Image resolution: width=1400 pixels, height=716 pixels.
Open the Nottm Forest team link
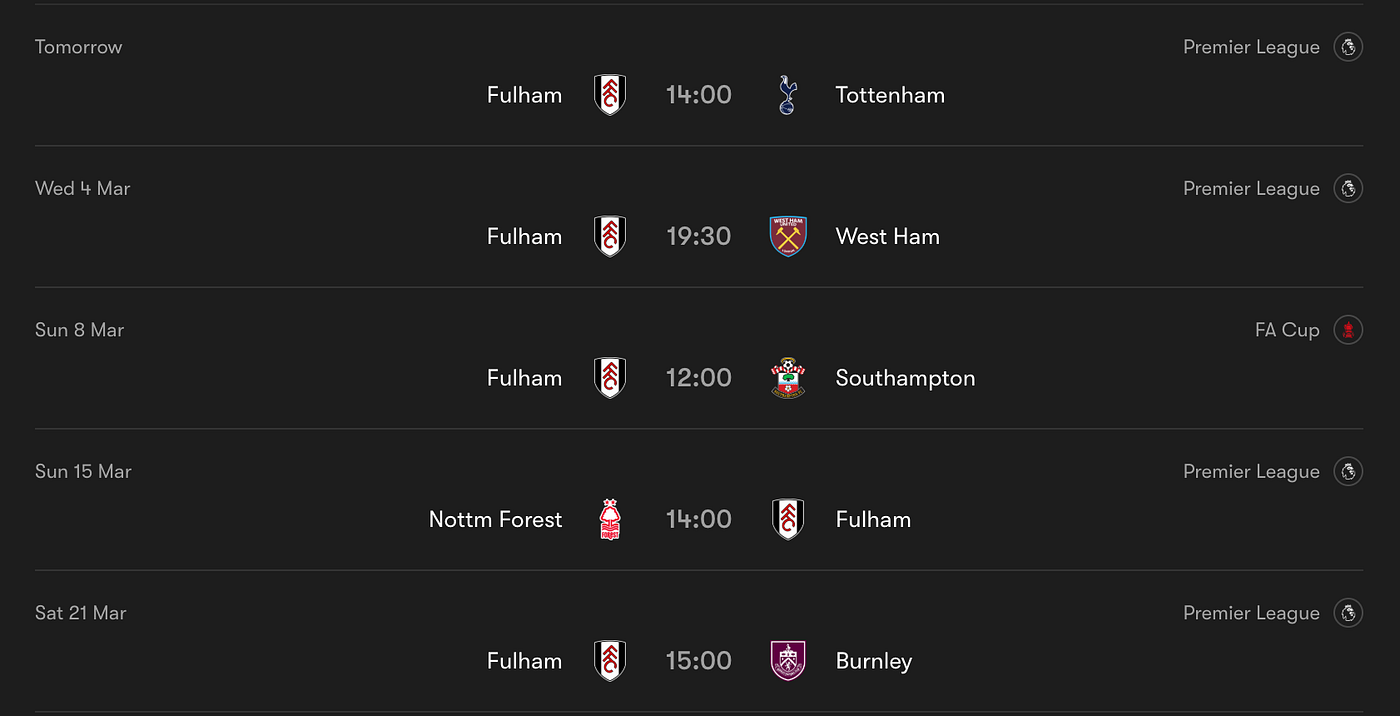click(496, 519)
